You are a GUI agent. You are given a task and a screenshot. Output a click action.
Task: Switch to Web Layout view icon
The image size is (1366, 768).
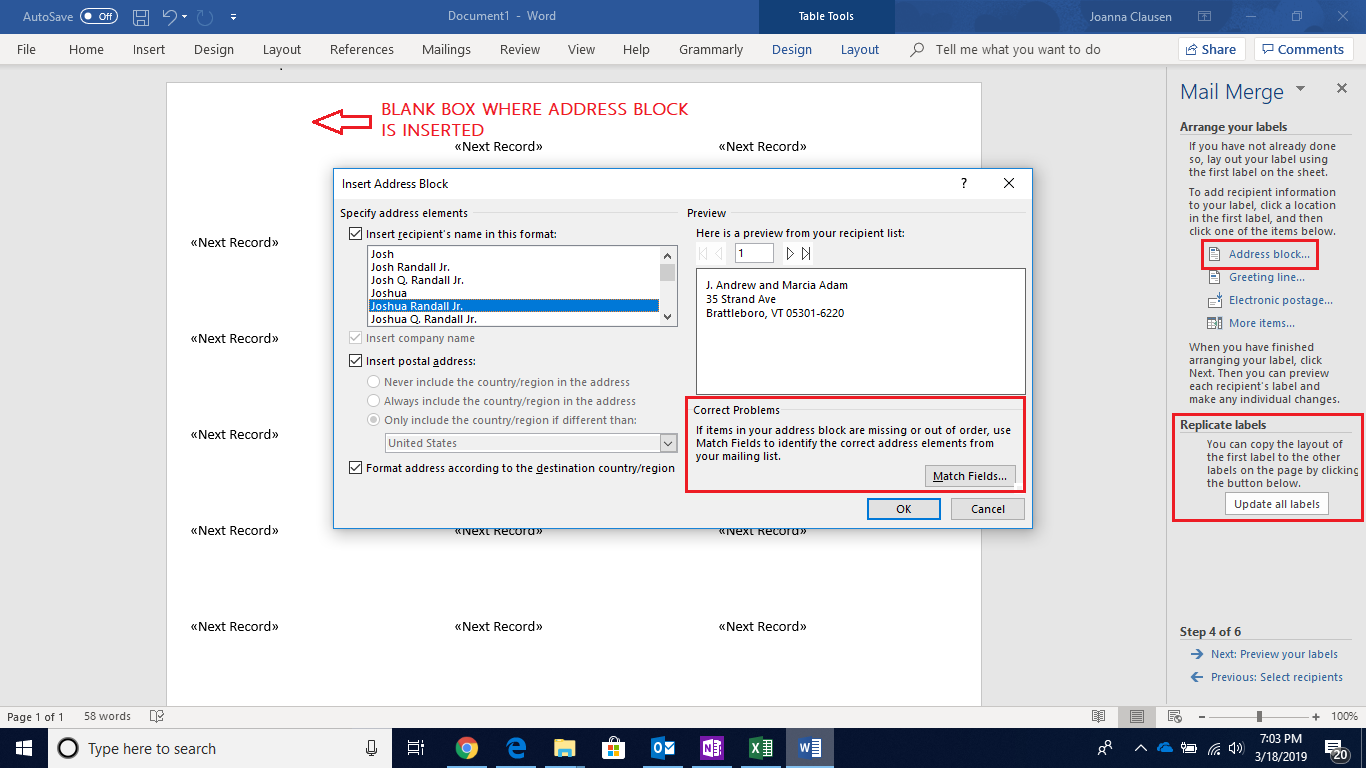pyautogui.click(x=1174, y=716)
